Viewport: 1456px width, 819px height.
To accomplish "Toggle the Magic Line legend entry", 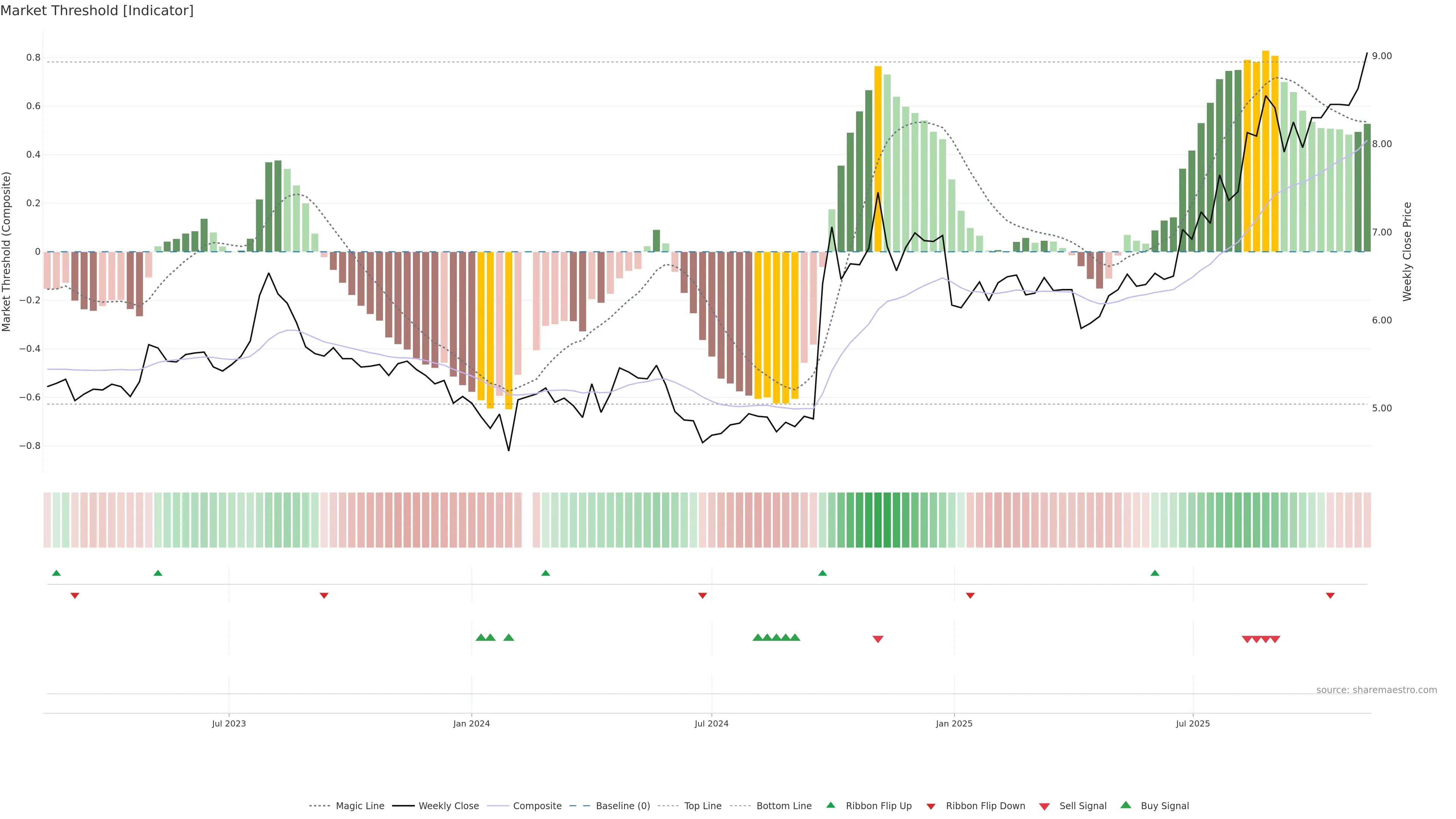I will coord(359,806).
